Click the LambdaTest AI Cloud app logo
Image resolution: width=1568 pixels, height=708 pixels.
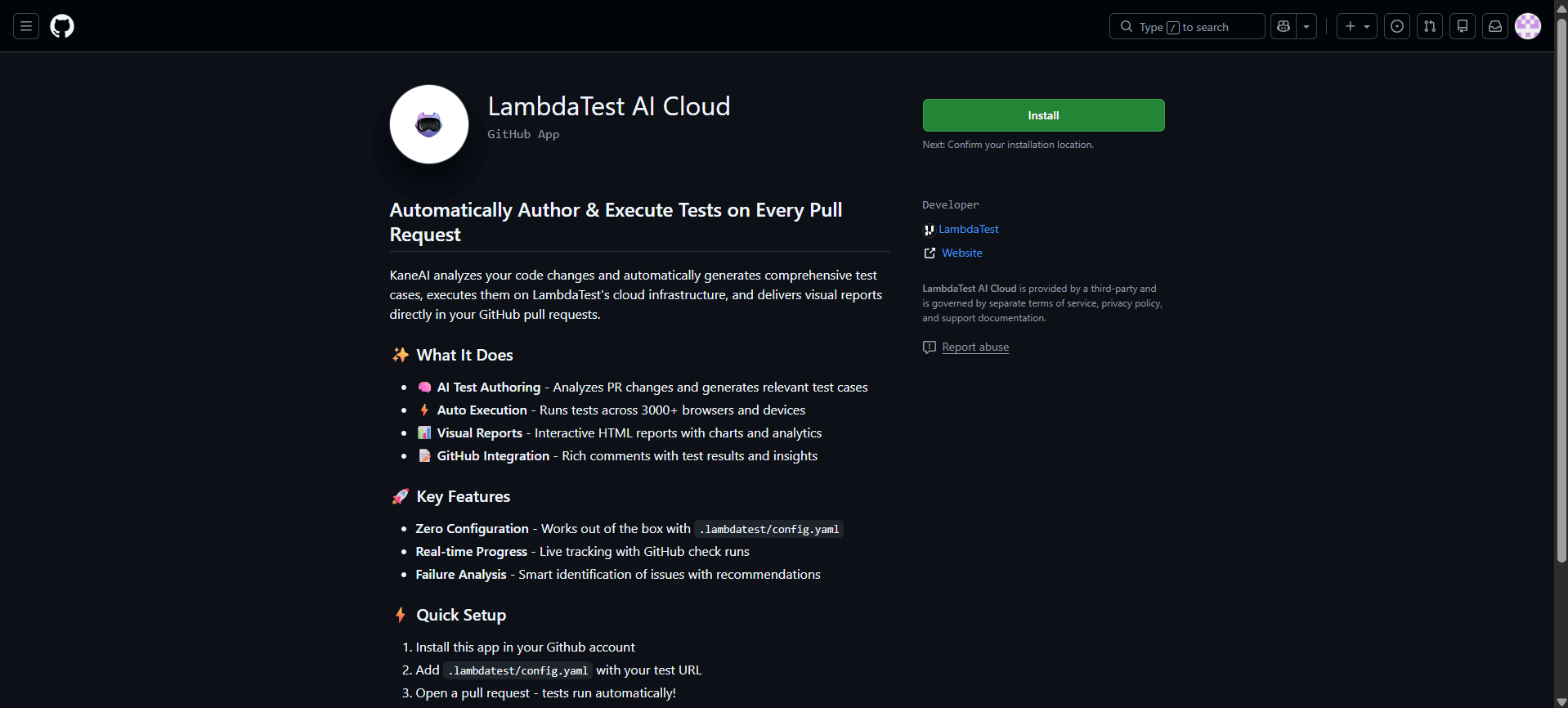point(429,124)
